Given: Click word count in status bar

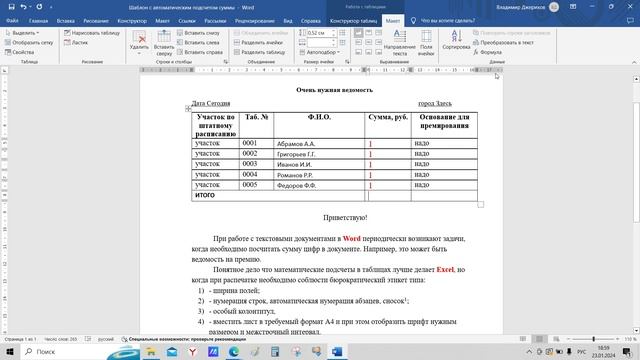Looking at the screenshot, I should 60,339.
